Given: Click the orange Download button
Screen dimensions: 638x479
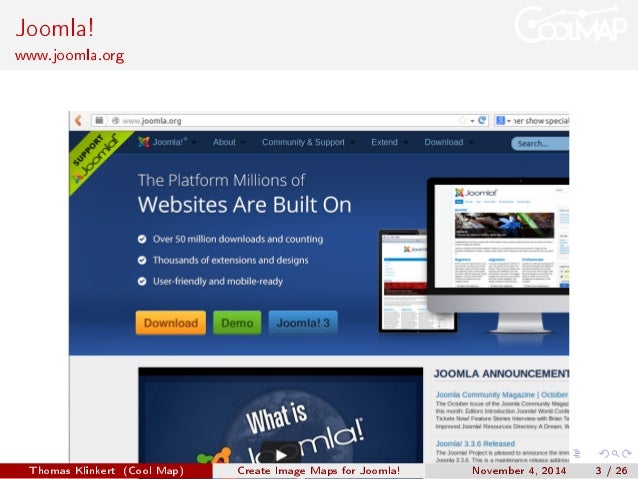Looking at the screenshot, I should pos(171,323).
